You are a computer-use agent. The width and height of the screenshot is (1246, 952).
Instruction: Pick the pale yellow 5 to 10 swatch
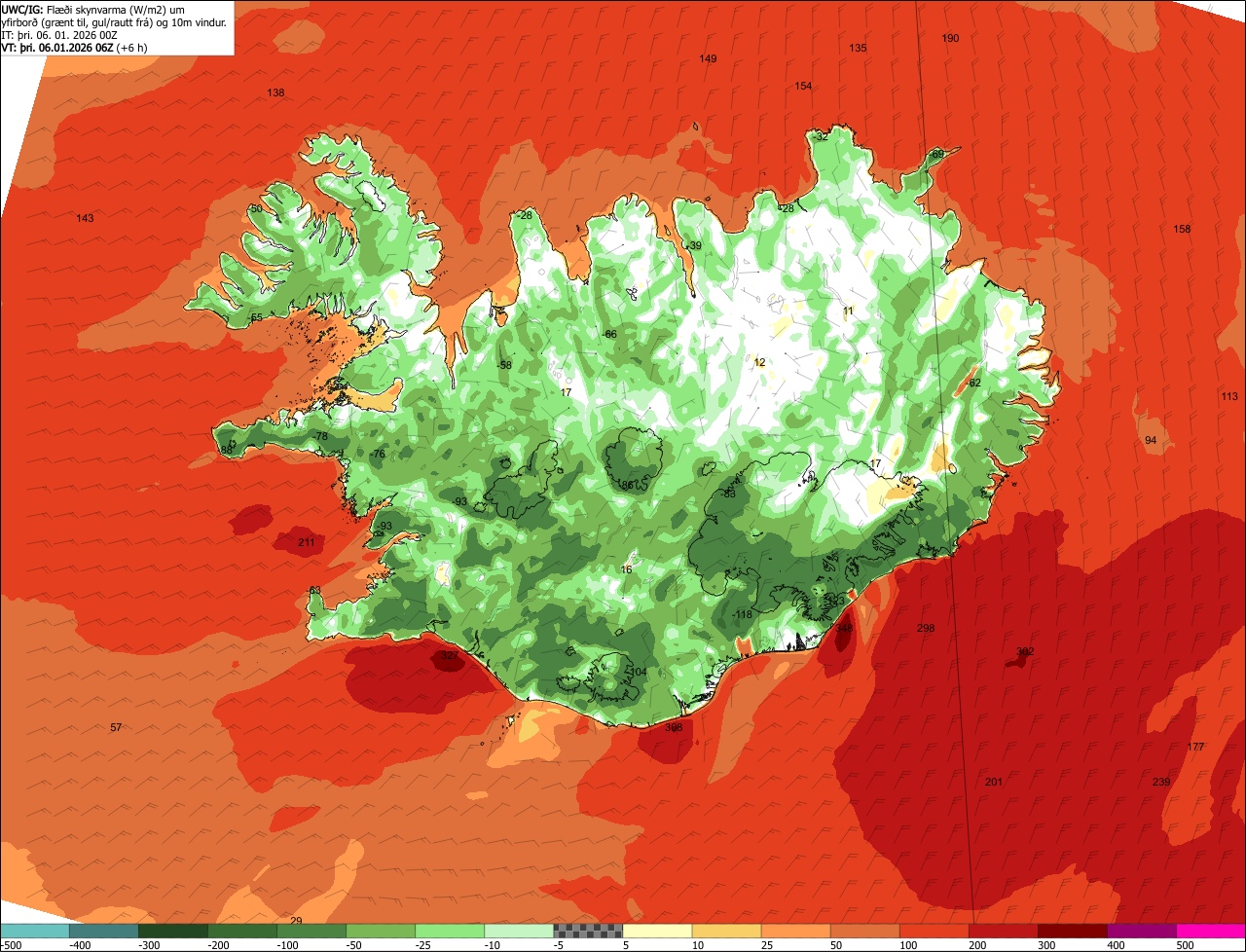coord(657,932)
